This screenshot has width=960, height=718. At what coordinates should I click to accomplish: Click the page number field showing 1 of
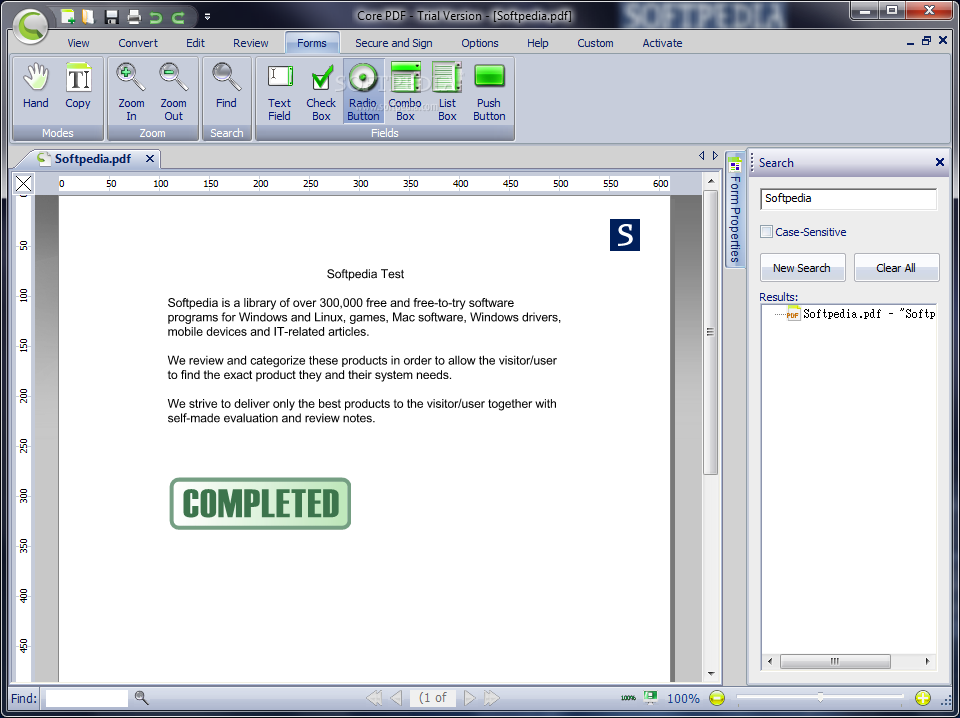tap(433, 698)
